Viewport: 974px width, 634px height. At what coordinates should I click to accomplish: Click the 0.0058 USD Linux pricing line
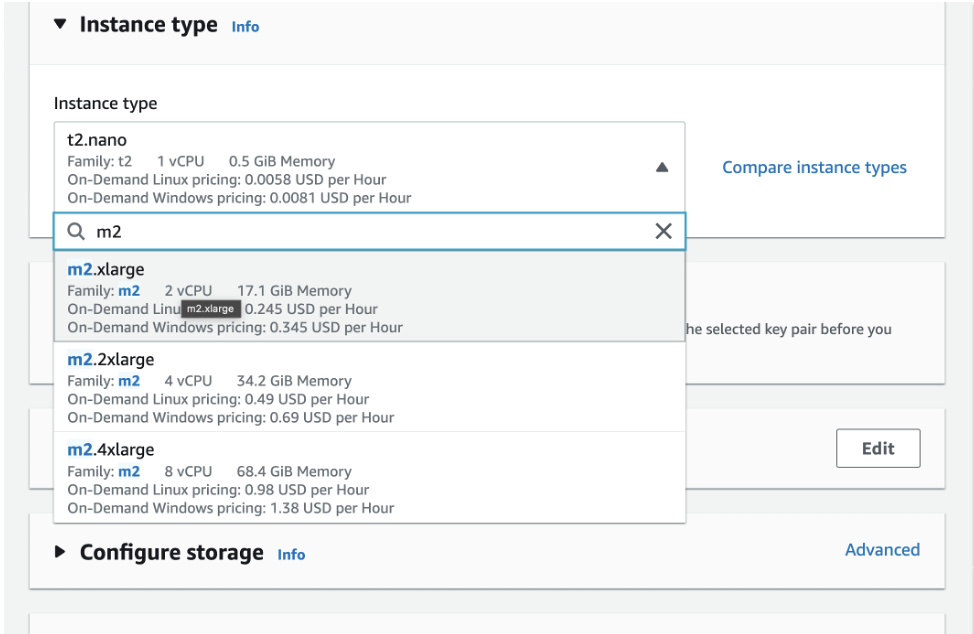coord(227,179)
